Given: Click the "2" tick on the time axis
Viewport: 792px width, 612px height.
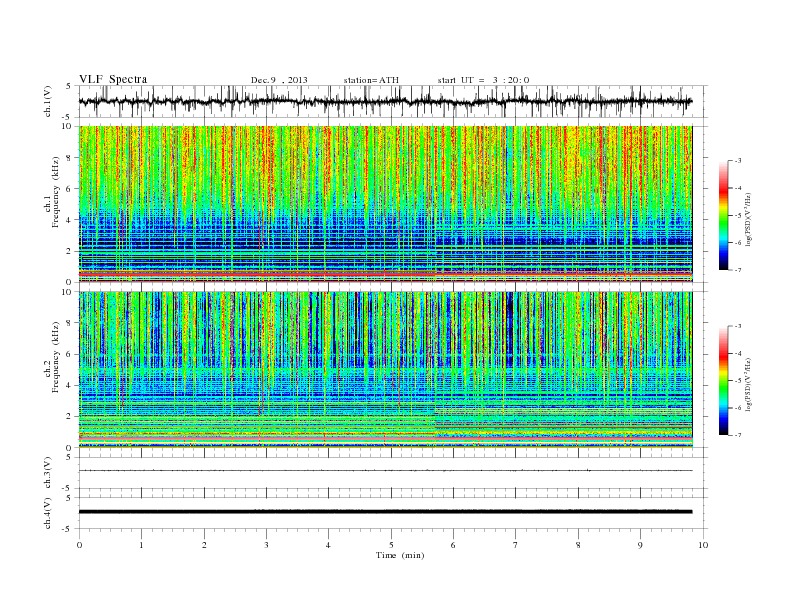Looking at the screenshot, I should pyautogui.click(x=204, y=545).
